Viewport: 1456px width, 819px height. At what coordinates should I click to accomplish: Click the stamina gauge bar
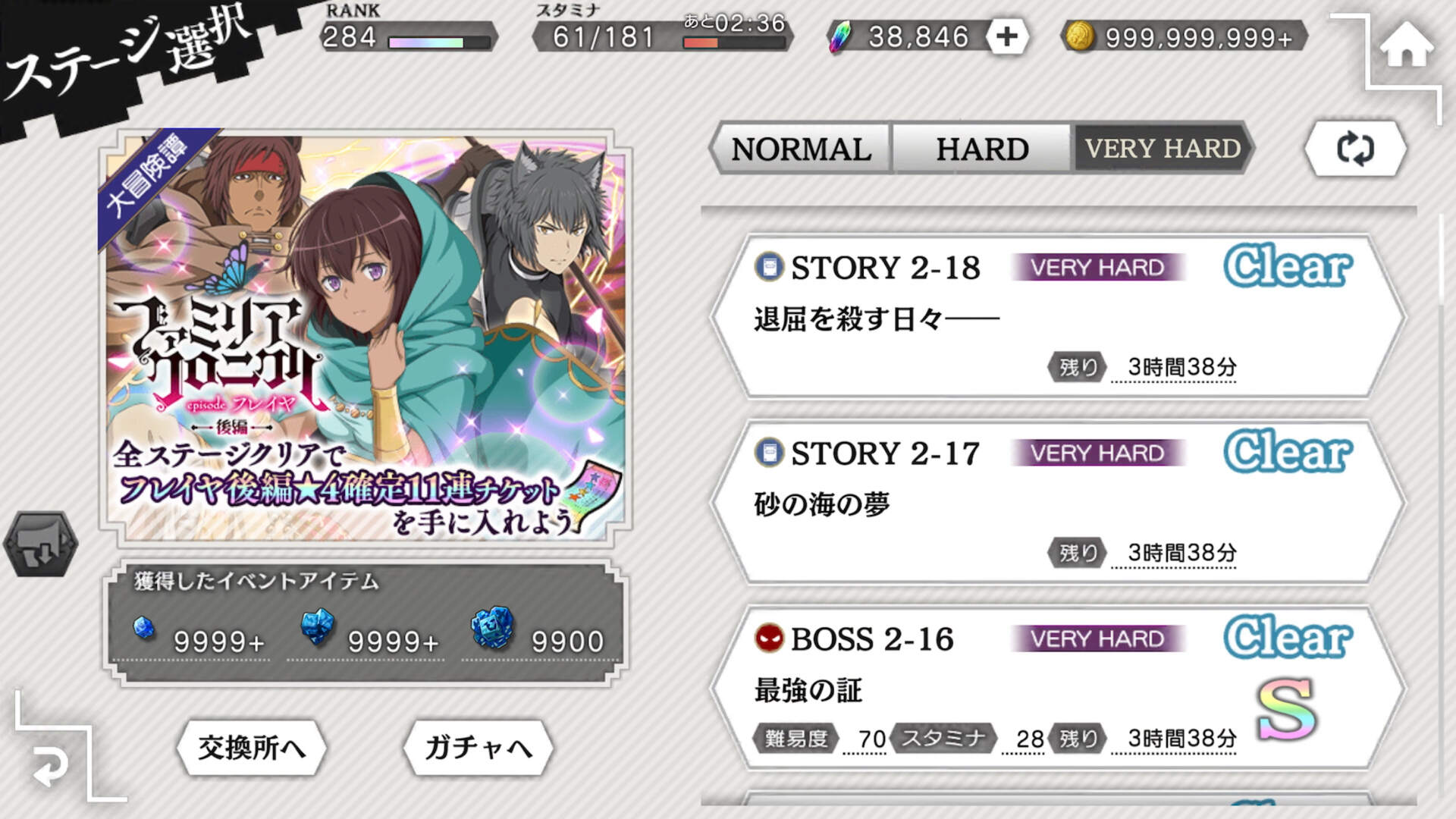[733, 42]
